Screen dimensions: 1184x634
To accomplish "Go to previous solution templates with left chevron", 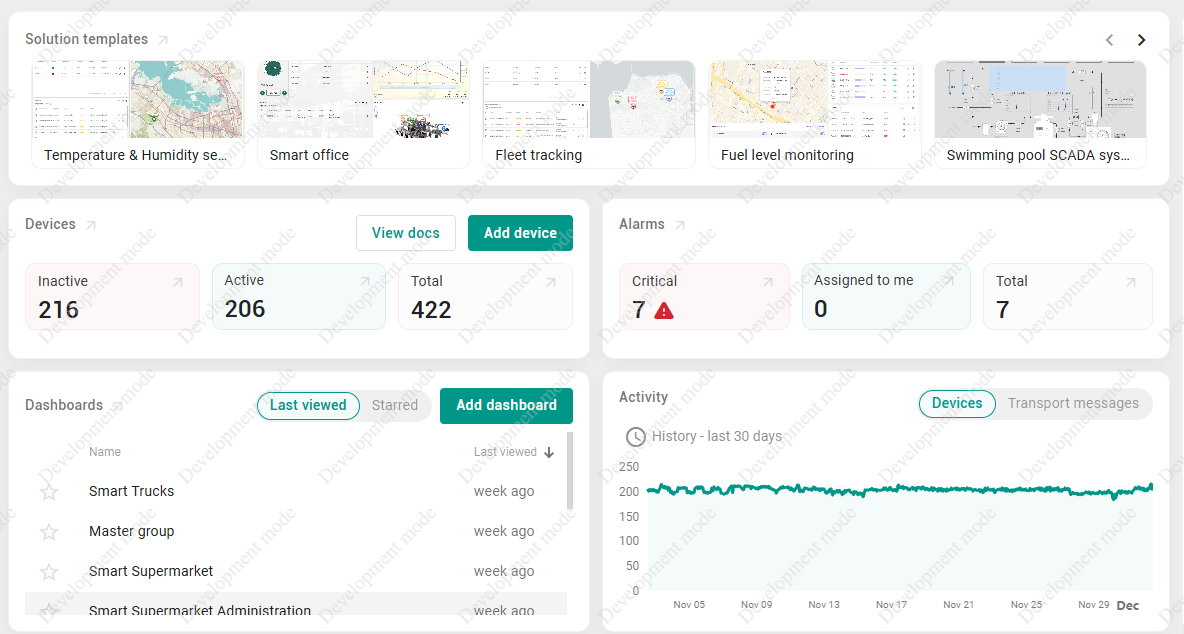I will (1109, 40).
